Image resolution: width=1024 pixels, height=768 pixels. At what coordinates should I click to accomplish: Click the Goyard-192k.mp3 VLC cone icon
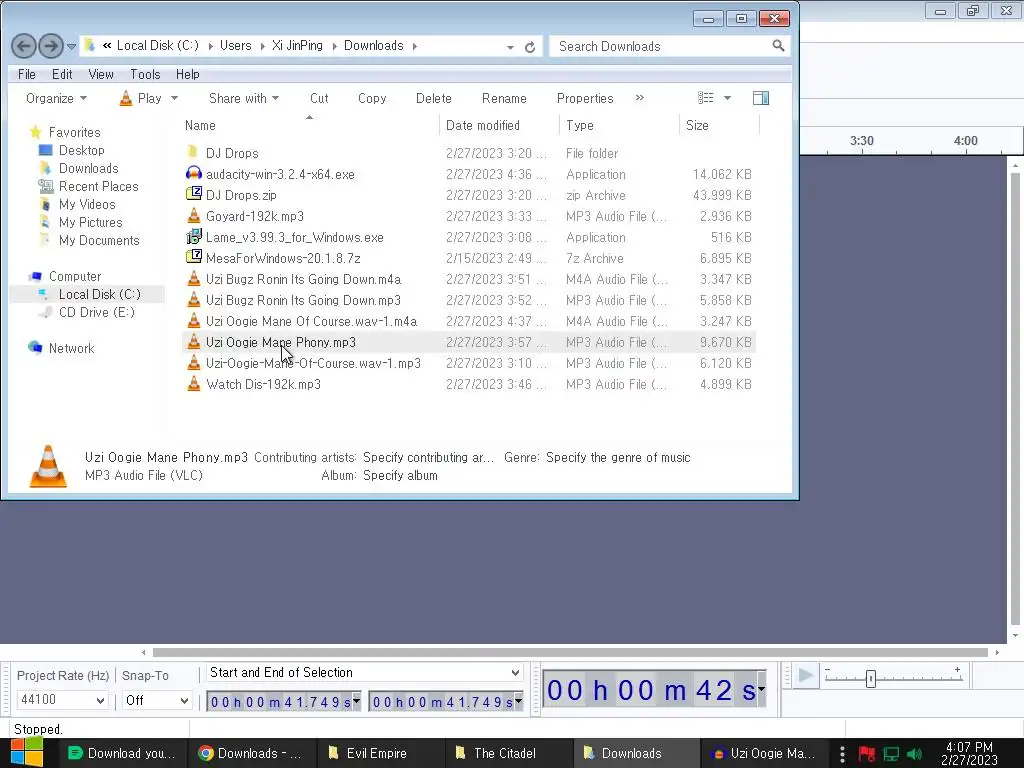tap(193, 216)
